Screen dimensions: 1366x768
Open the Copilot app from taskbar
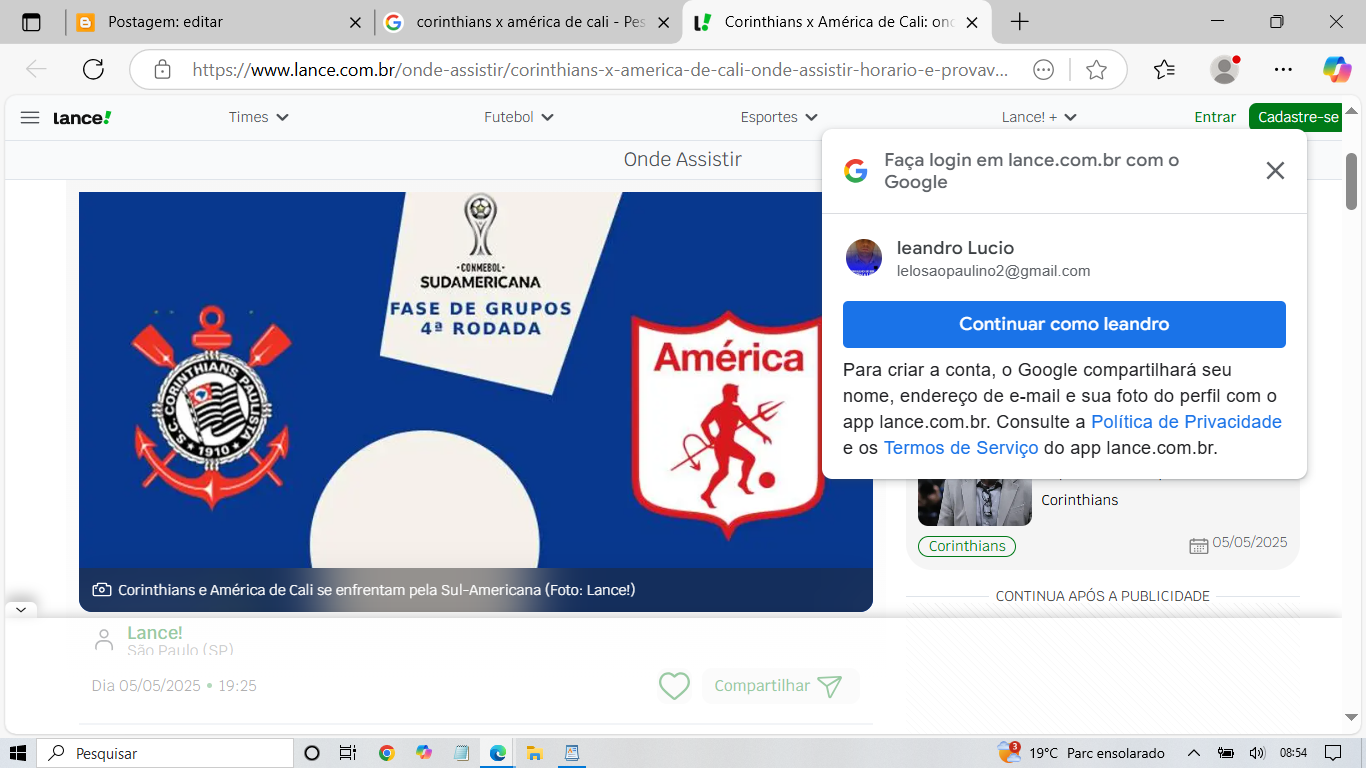424,753
